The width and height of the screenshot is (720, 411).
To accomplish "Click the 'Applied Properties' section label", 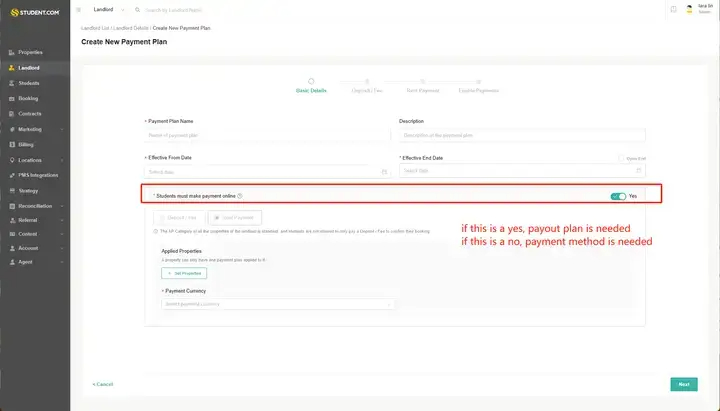I will (181, 251).
